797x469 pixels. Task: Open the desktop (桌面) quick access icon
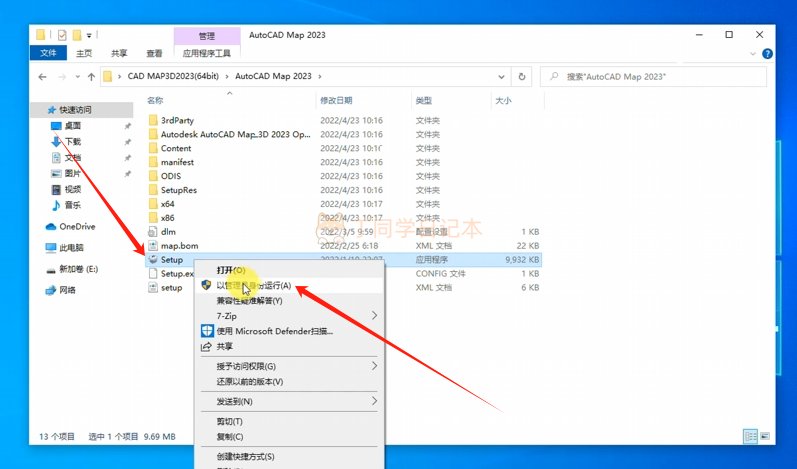pos(56,126)
